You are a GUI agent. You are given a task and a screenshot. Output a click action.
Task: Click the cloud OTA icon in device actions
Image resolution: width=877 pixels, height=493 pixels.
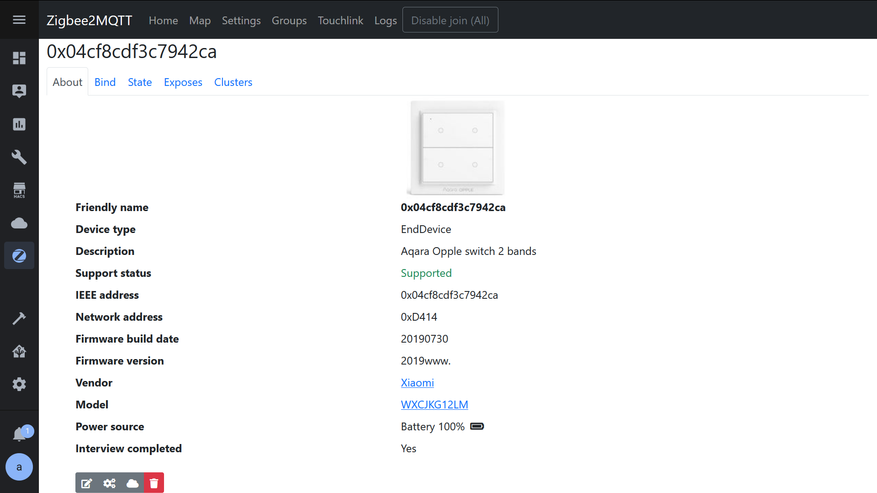coord(133,483)
